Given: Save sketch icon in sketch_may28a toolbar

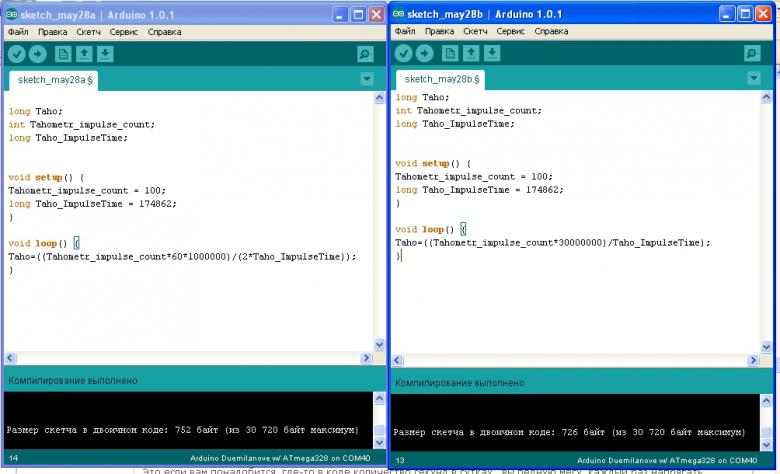Looking at the screenshot, I should point(105,54).
